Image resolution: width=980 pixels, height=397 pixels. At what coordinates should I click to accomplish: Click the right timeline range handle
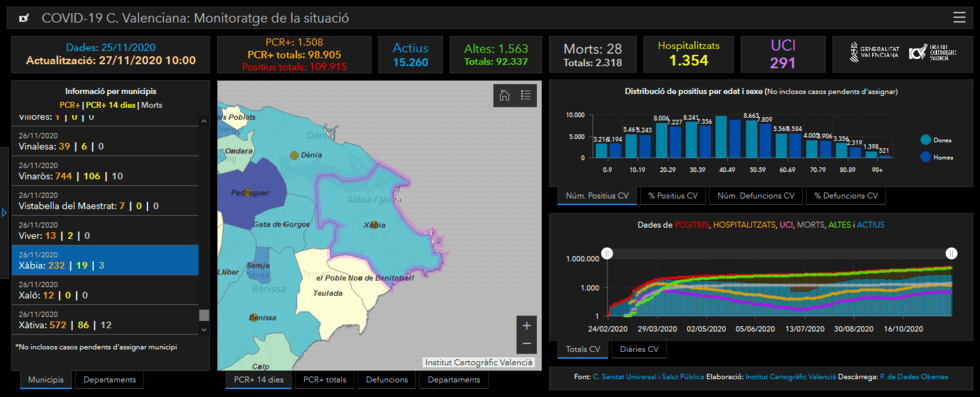tap(951, 253)
